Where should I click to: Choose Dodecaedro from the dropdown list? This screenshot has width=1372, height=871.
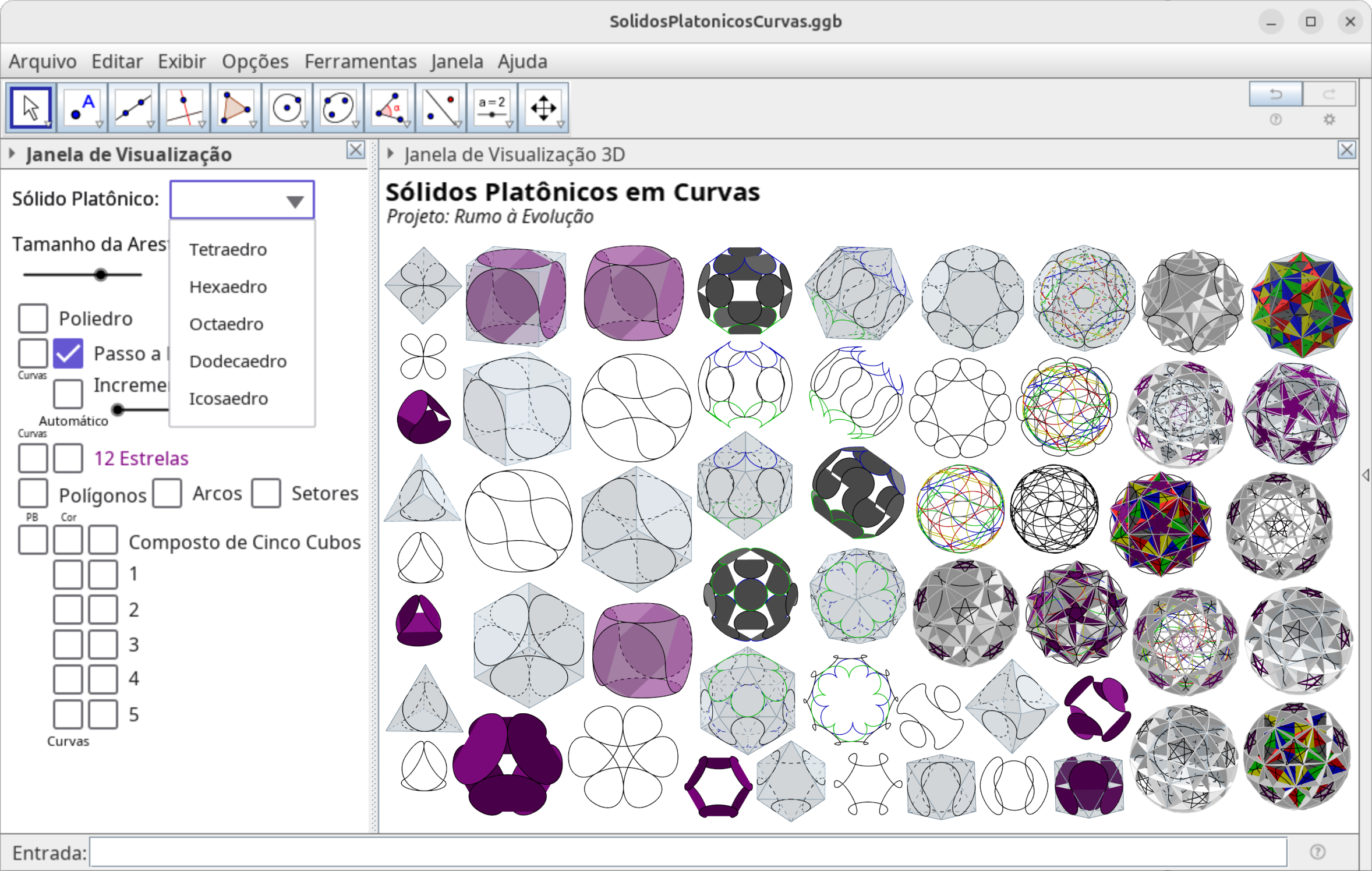pos(238,362)
